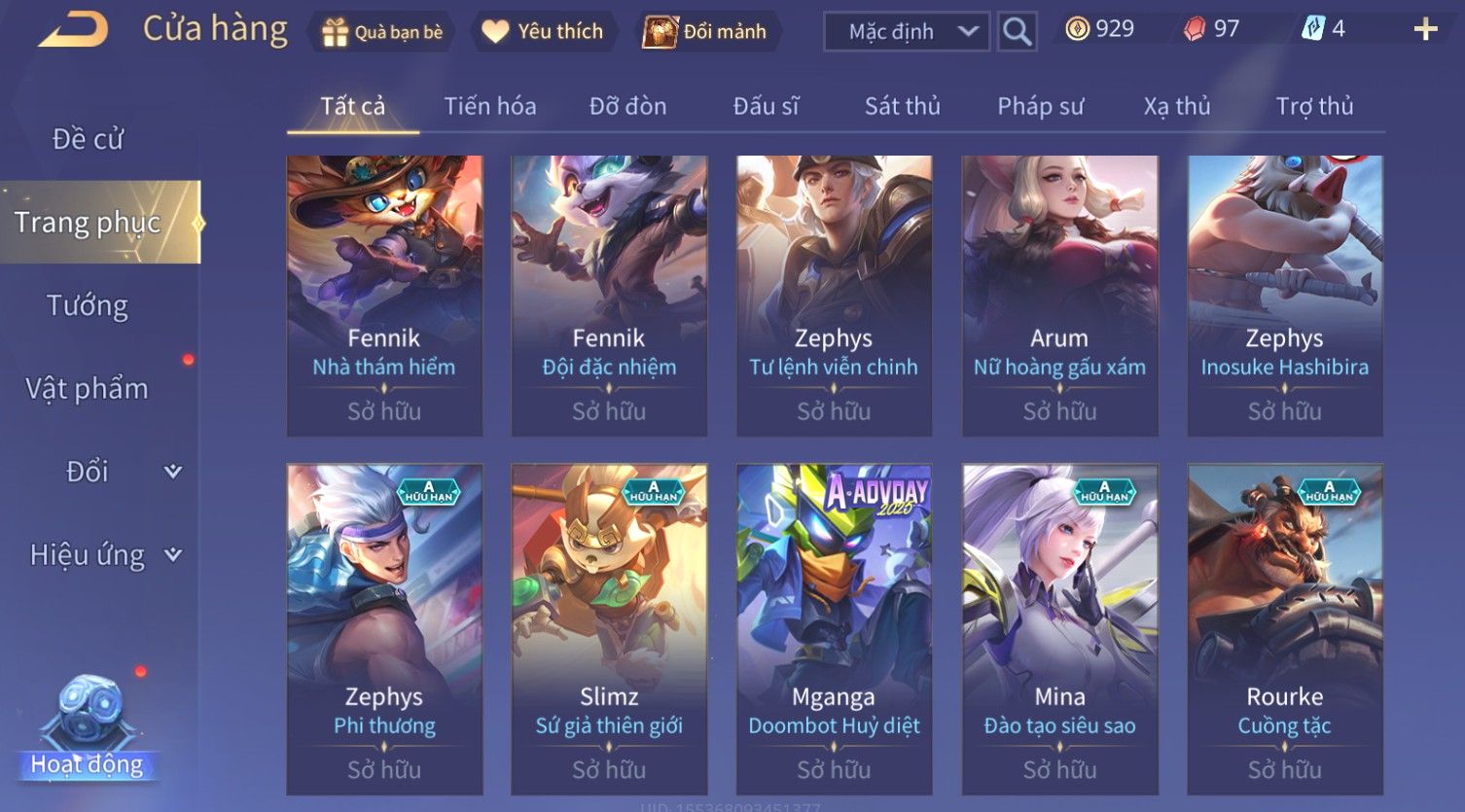The image size is (1465, 812).
Task: Open Fennik Nhà thám hiểm skin card
Action: (384, 296)
